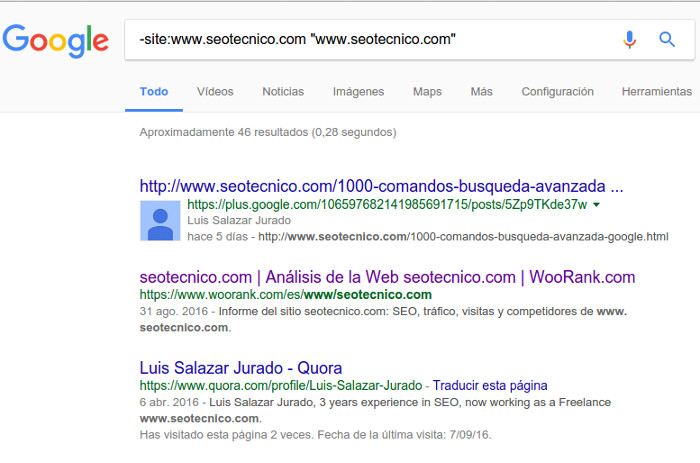Click the quora.com profile green URL
Image resolution: width=700 pixels, height=463 pixels.
(280, 385)
